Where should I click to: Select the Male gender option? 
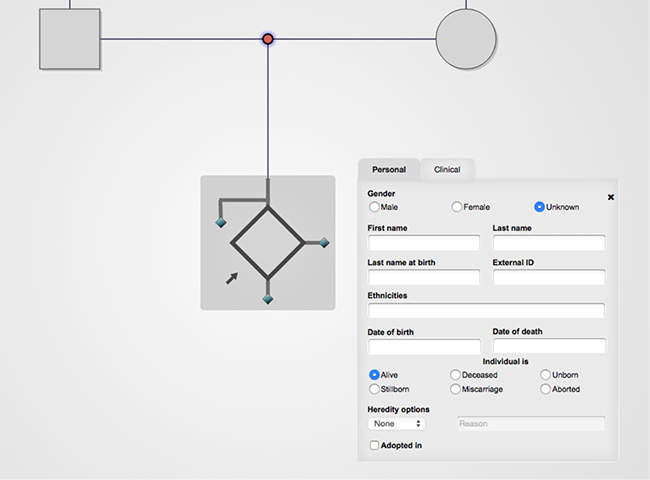[x=375, y=207]
